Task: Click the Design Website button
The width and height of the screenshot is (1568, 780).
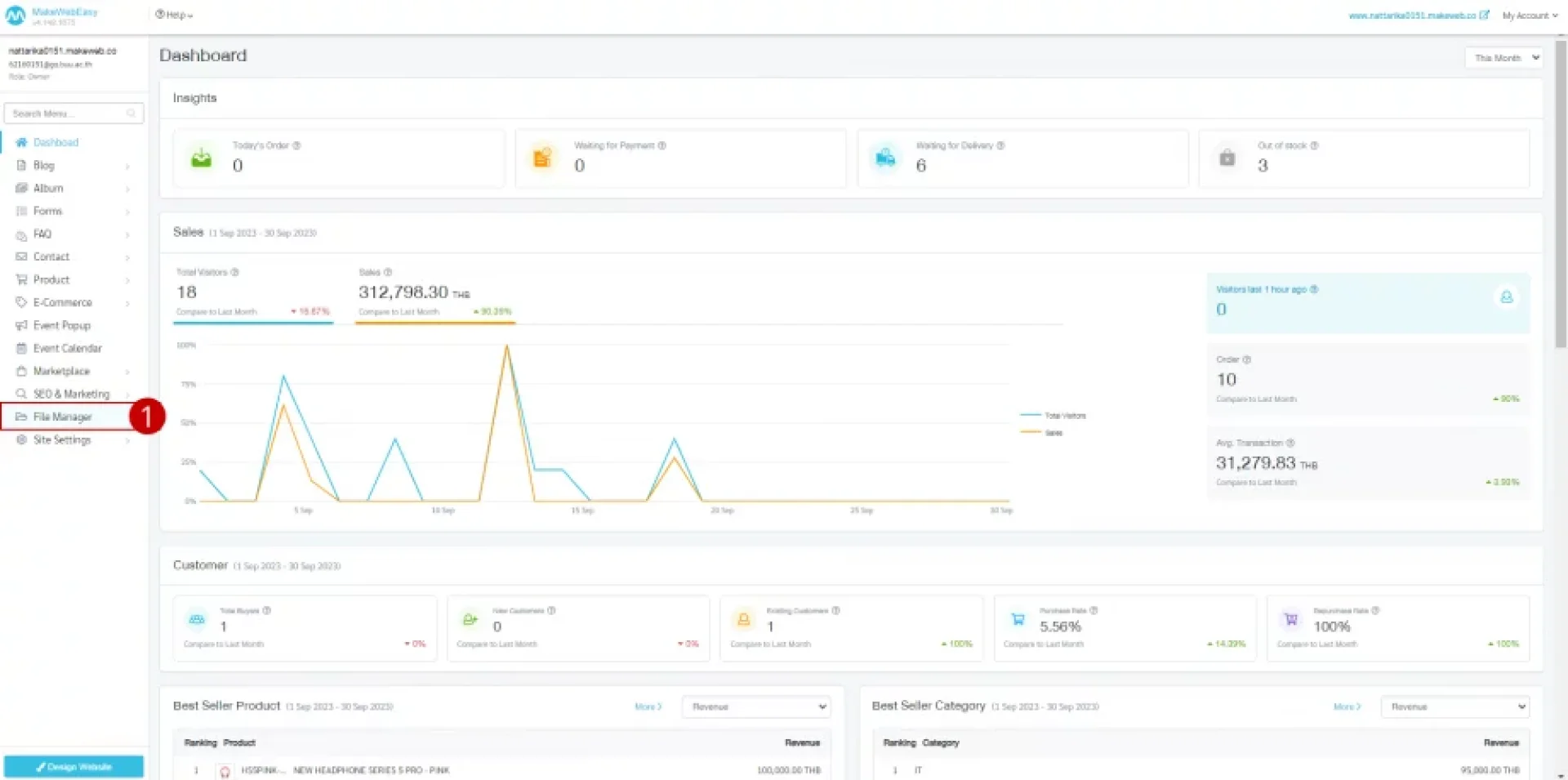Action: pos(73,767)
